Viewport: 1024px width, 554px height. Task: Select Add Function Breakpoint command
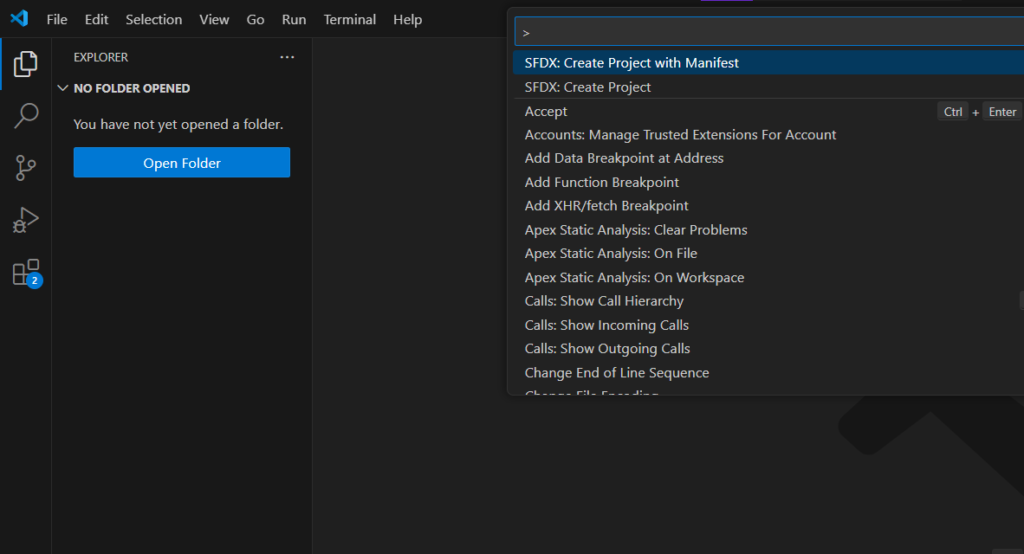[x=601, y=182]
